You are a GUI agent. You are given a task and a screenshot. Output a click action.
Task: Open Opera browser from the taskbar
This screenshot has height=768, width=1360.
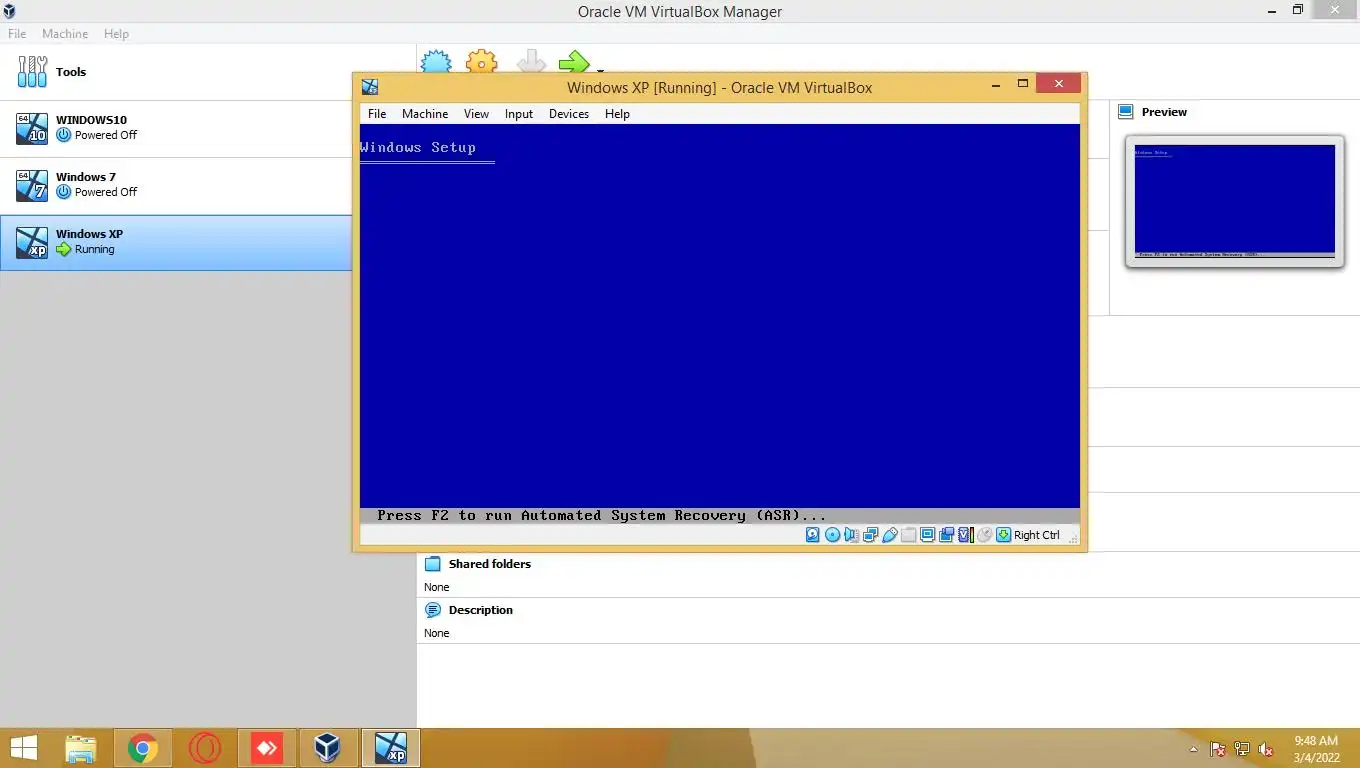click(205, 748)
